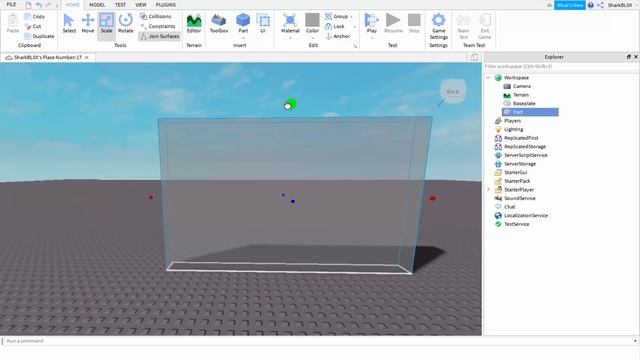Duplicate the selected part

(40, 36)
